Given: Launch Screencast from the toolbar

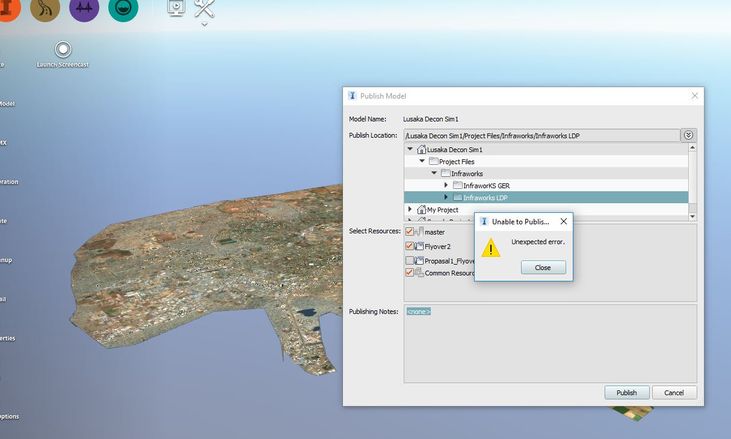Looking at the screenshot, I should pyautogui.click(x=63, y=55).
